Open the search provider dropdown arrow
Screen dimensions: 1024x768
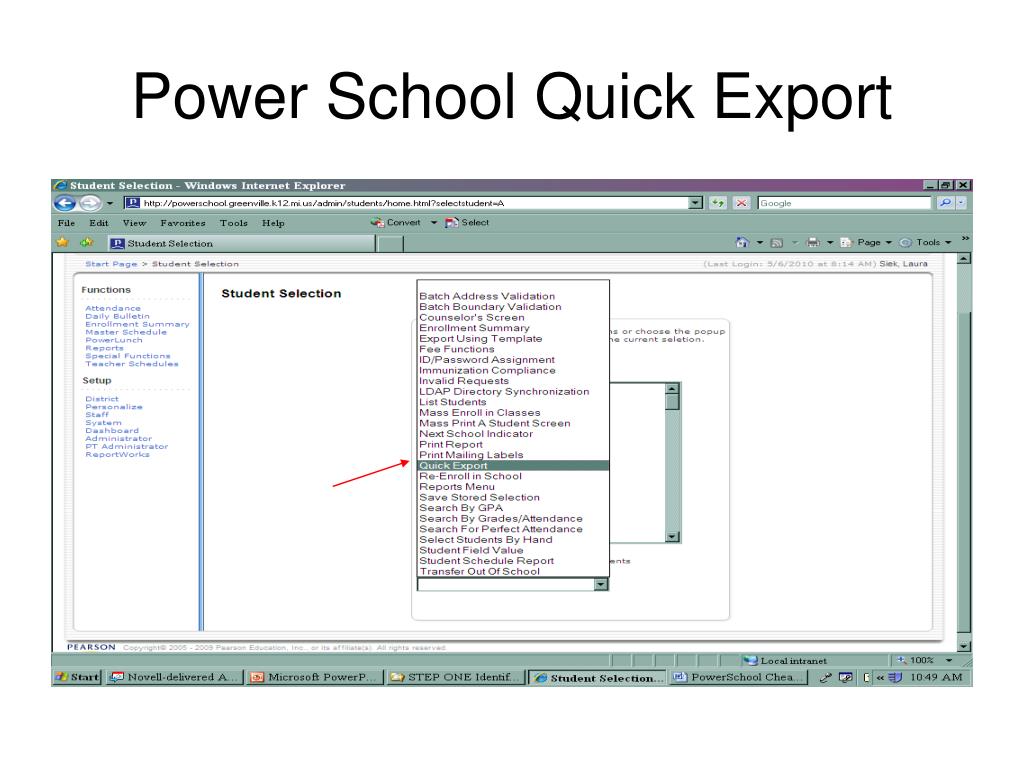point(961,203)
